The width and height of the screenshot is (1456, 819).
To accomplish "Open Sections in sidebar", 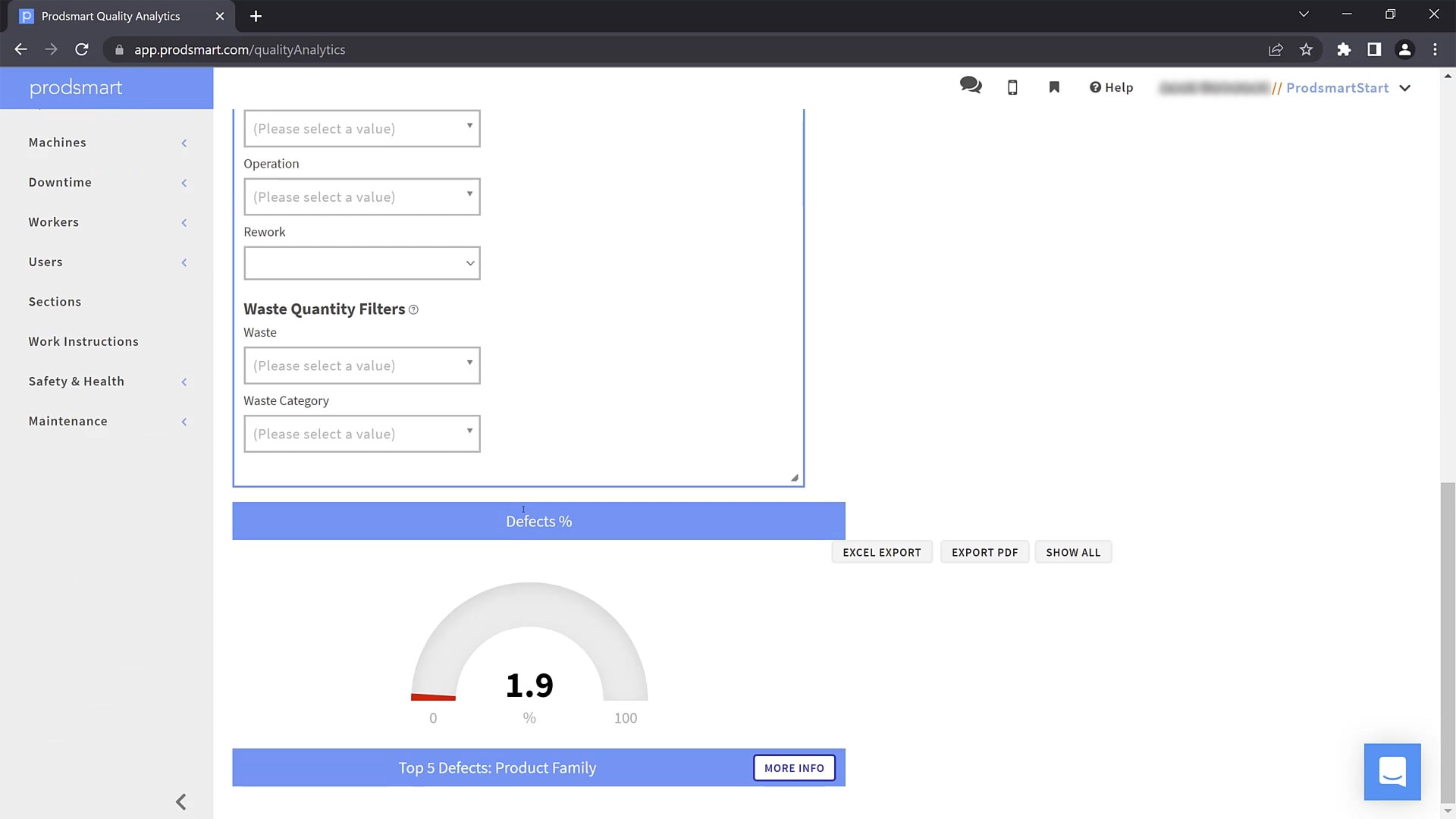I will [55, 302].
